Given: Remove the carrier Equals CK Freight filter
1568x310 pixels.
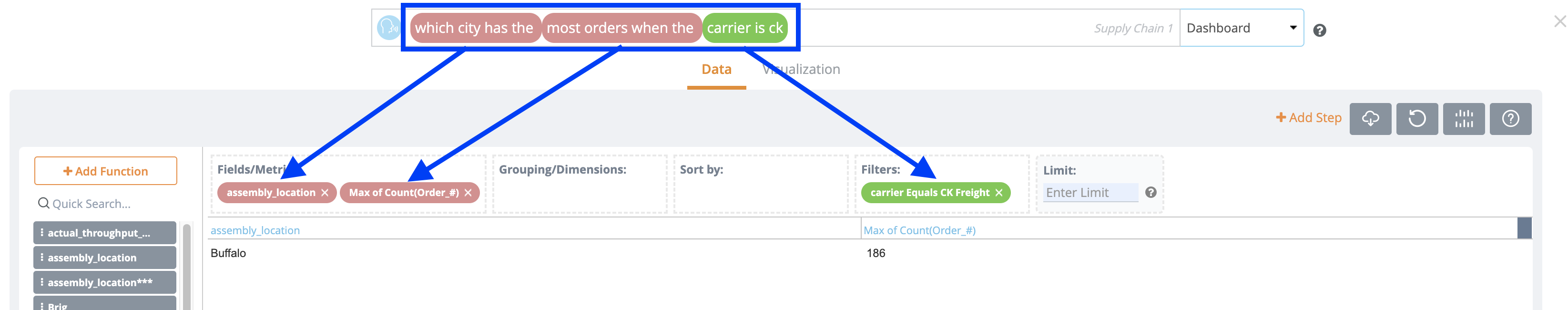Looking at the screenshot, I should click(x=999, y=193).
